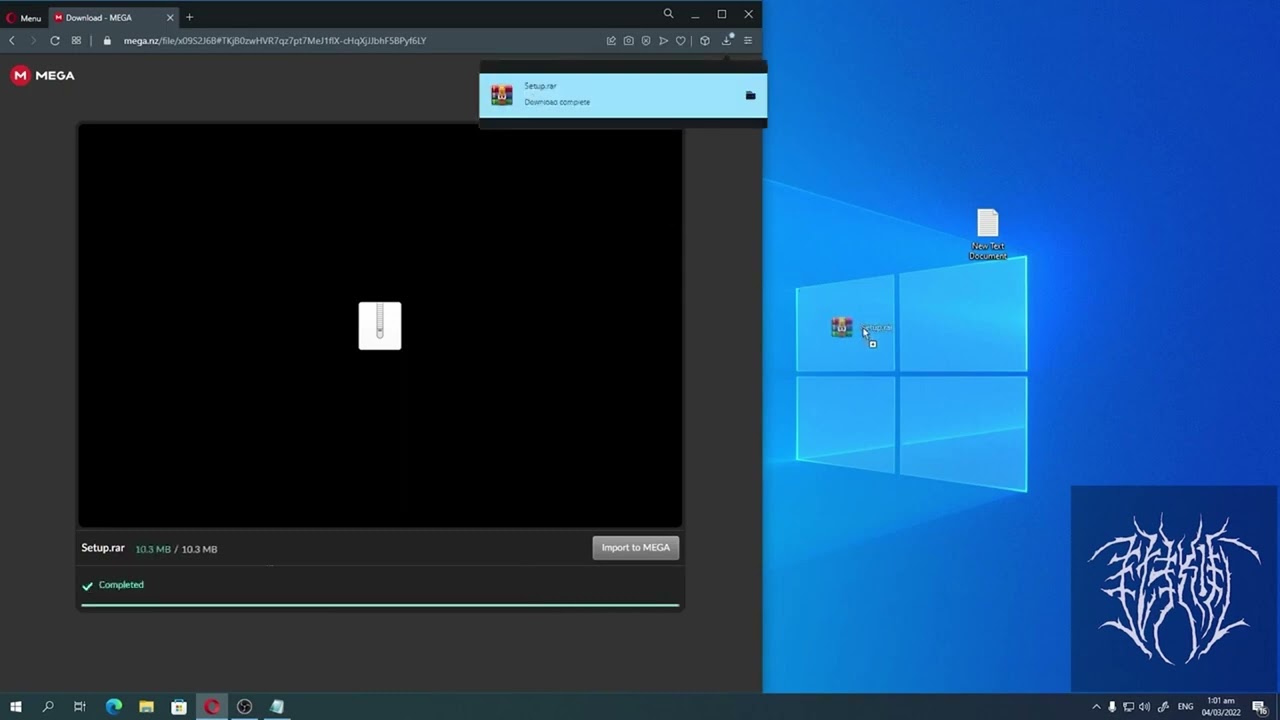The height and width of the screenshot is (720, 1280).
Task: Bookmark page with heart icon
Action: pos(681,41)
